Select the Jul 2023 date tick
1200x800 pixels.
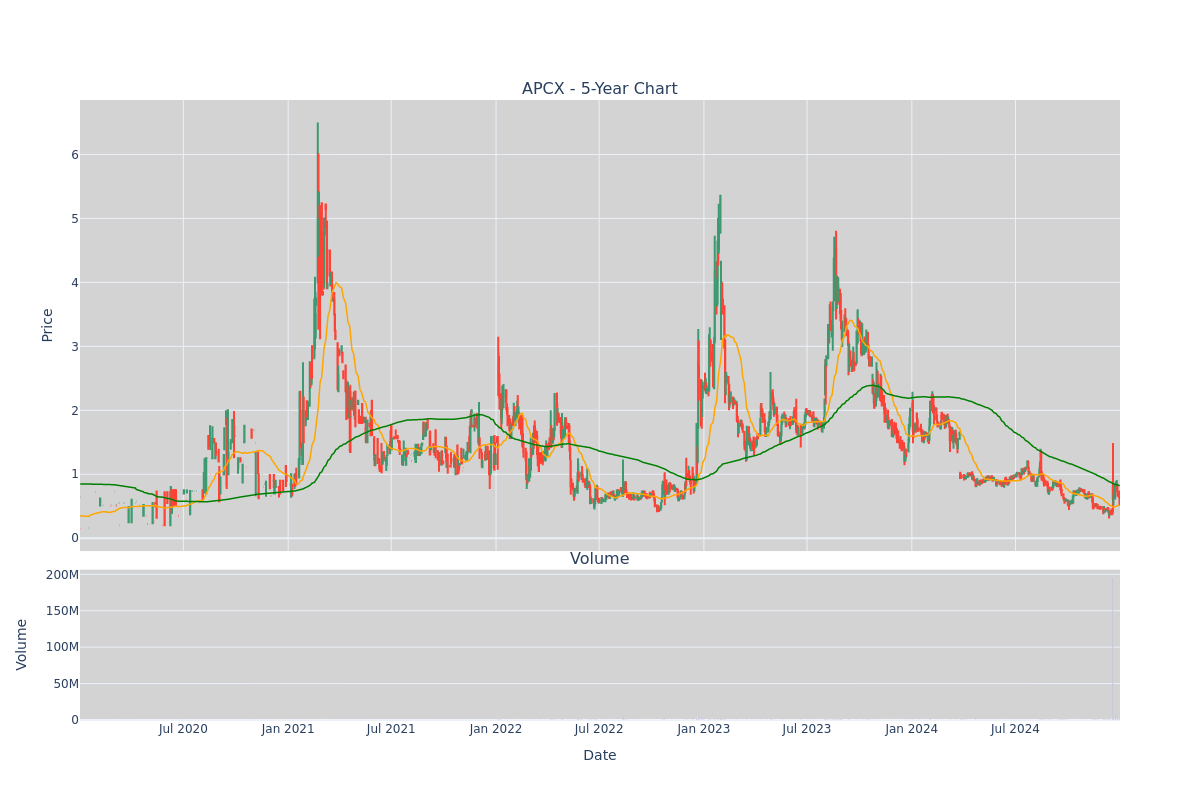pyautogui.click(x=807, y=729)
